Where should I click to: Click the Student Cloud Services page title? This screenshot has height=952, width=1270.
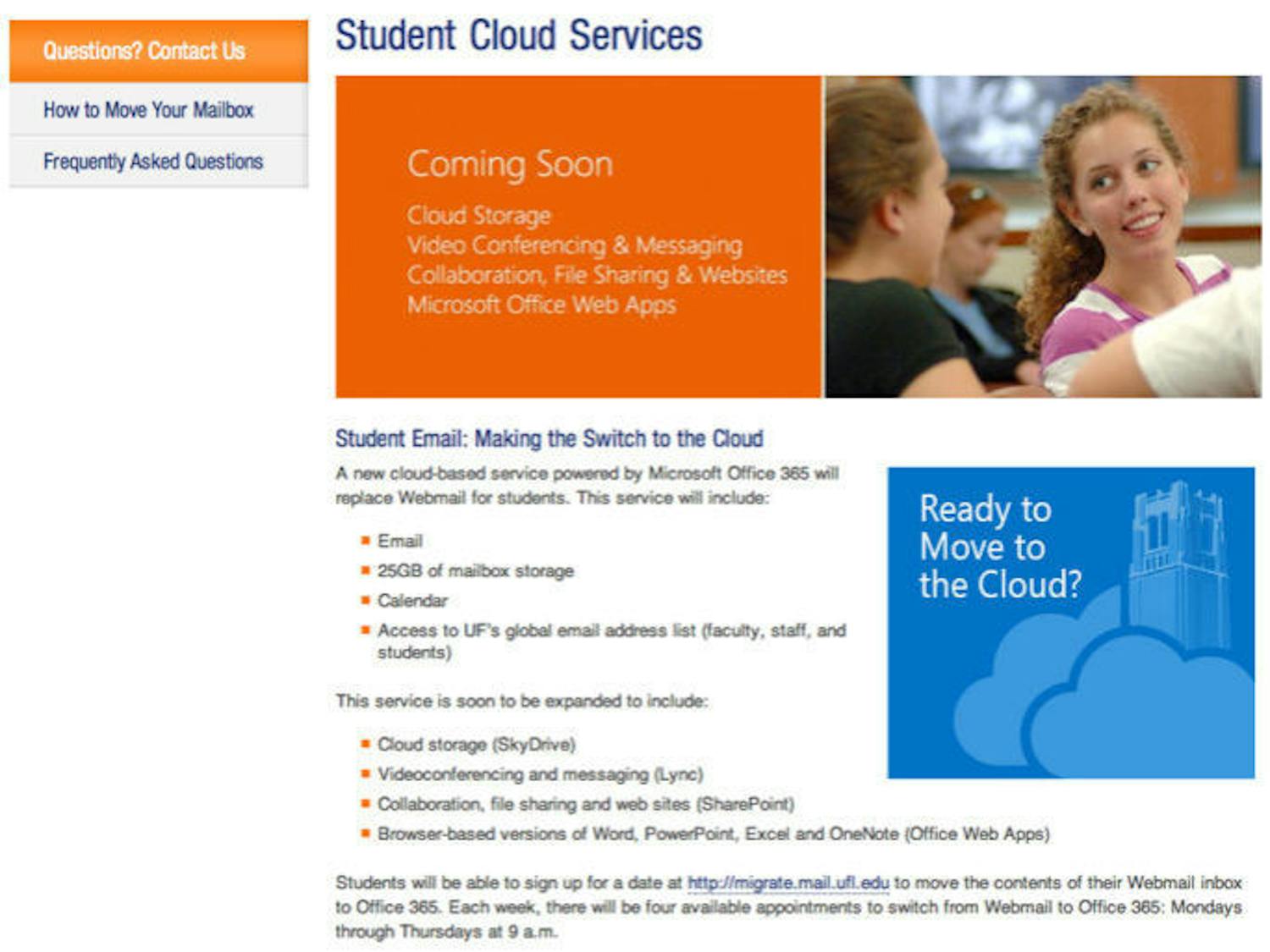click(x=518, y=36)
